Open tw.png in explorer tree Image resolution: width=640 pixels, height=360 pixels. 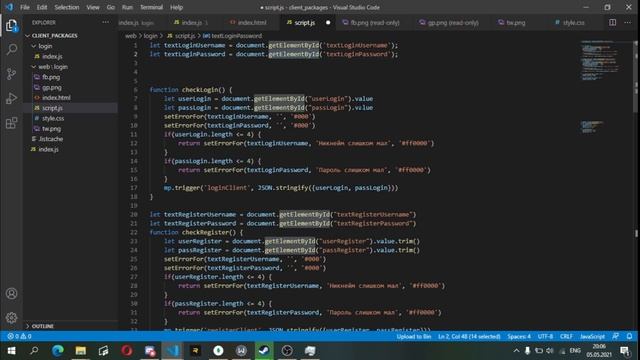(51, 129)
